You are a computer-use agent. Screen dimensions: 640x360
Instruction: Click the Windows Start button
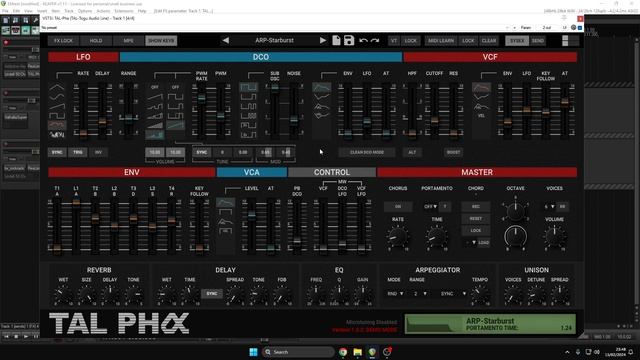point(253,352)
